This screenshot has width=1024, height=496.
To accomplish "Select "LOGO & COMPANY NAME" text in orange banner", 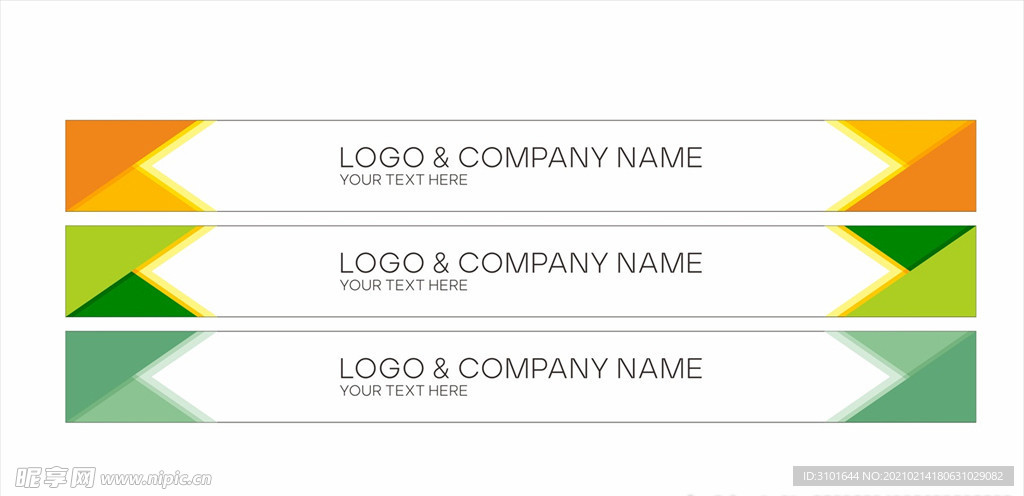I will tap(520, 157).
